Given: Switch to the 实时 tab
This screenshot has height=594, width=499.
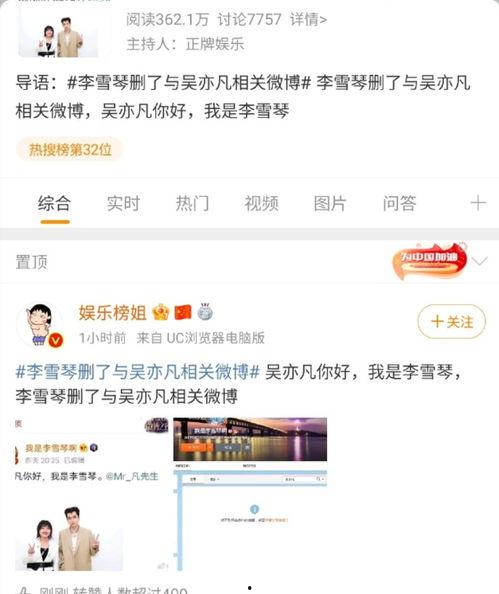Looking at the screenshot, I should 124,204.
